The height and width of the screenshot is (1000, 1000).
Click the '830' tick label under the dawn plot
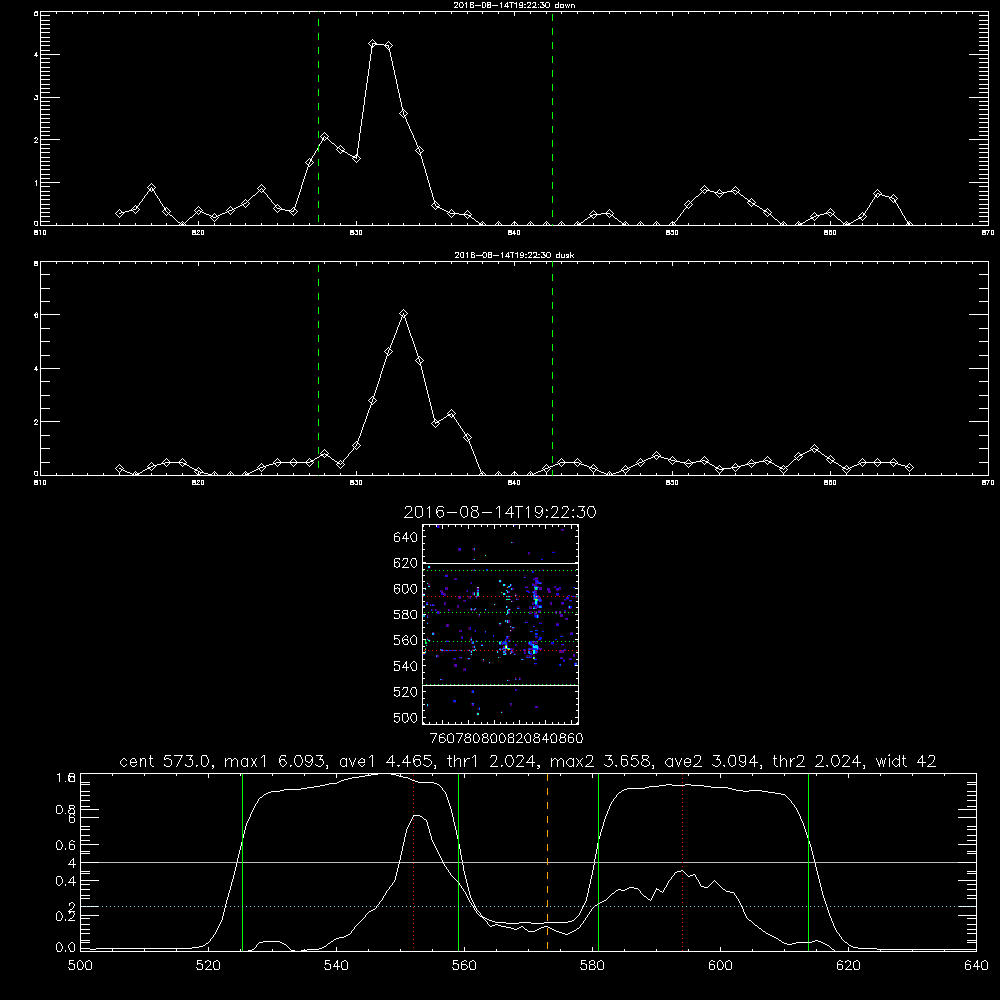[x=356, y=233]
